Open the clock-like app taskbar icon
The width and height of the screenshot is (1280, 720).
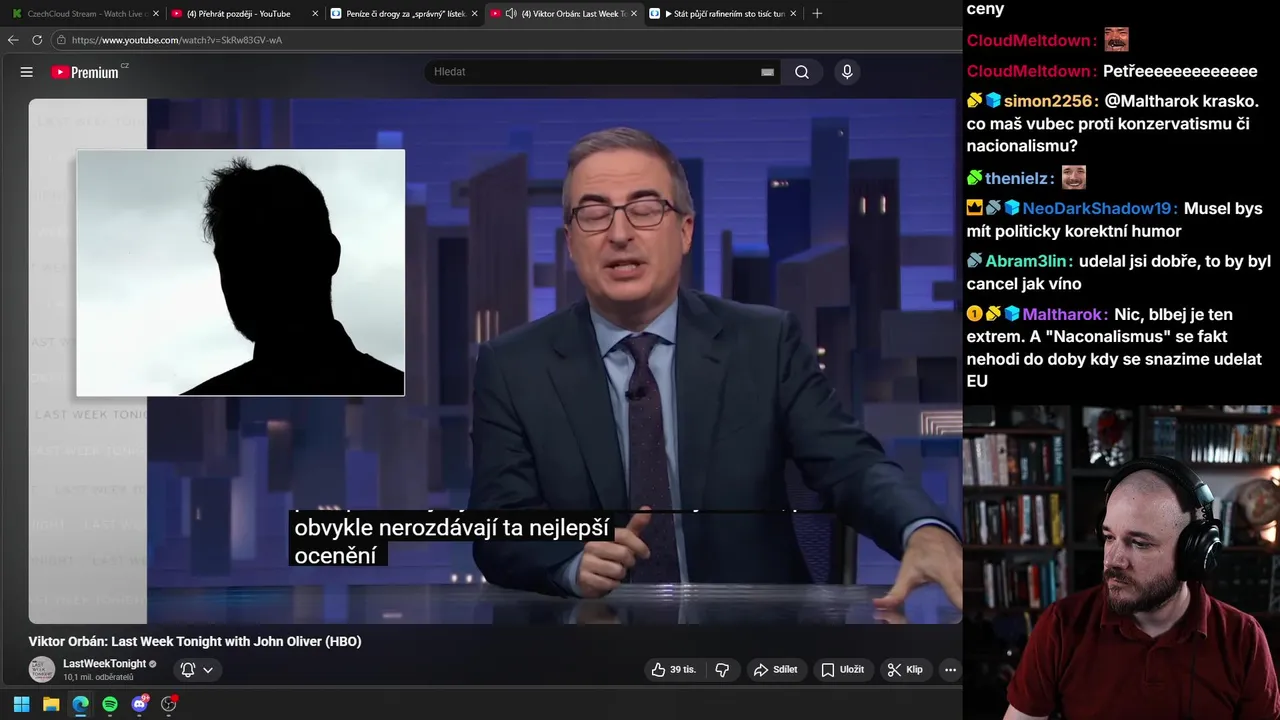click(169, 704)
